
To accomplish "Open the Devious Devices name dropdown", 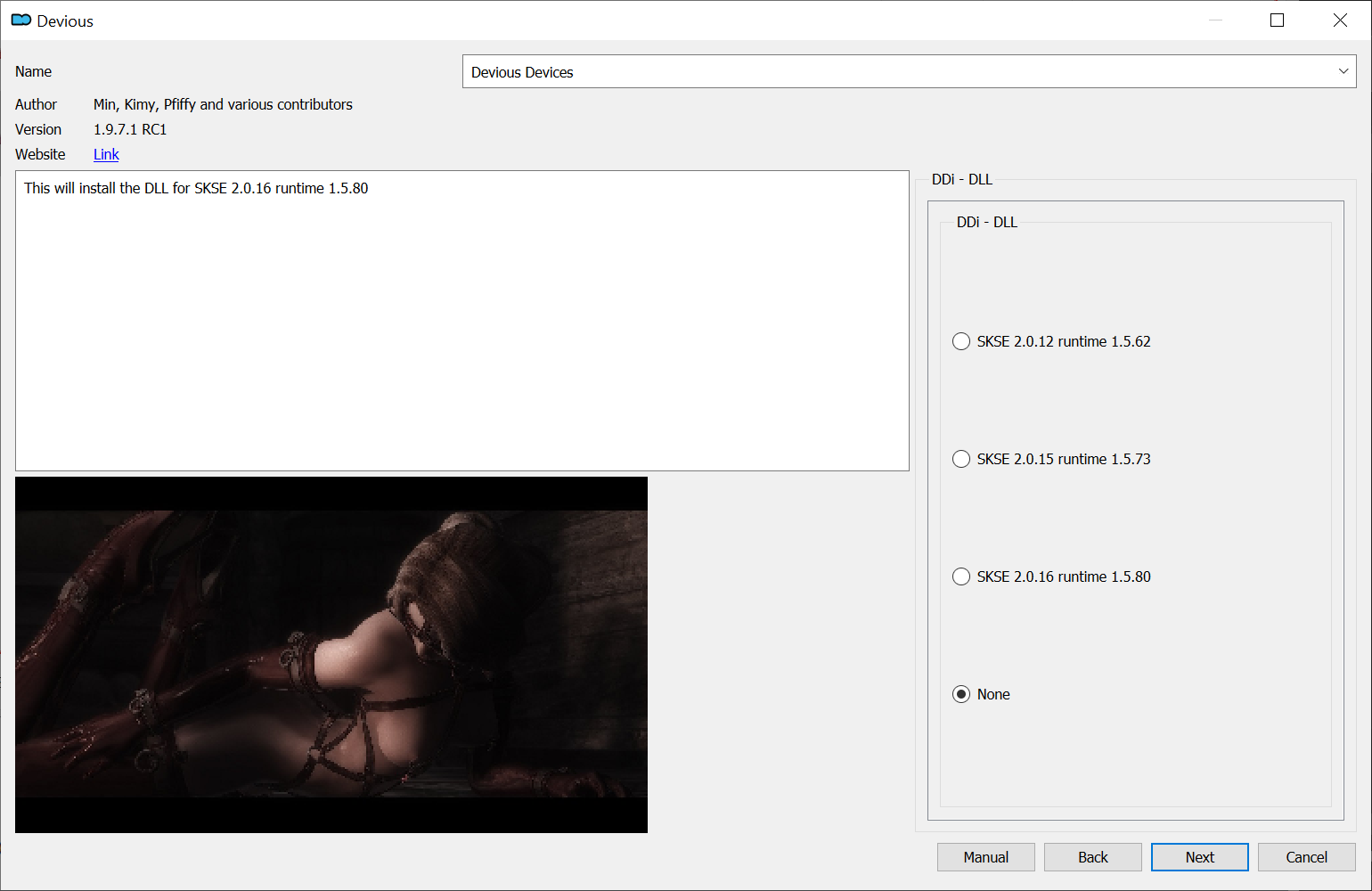I will [909, 71].
